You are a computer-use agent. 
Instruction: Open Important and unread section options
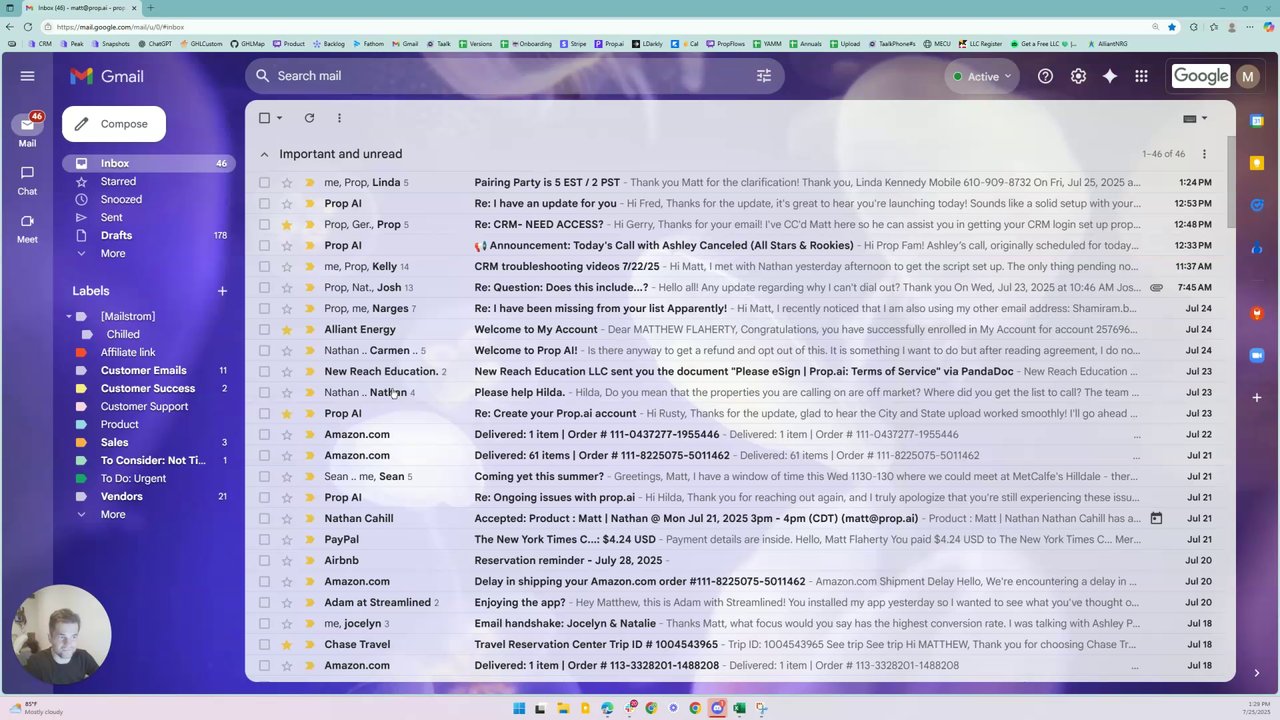coord(1204,154)
